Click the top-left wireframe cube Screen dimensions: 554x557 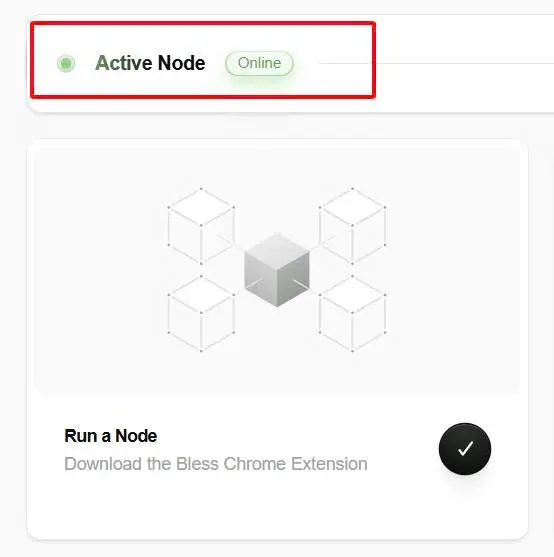click(201, 226)
